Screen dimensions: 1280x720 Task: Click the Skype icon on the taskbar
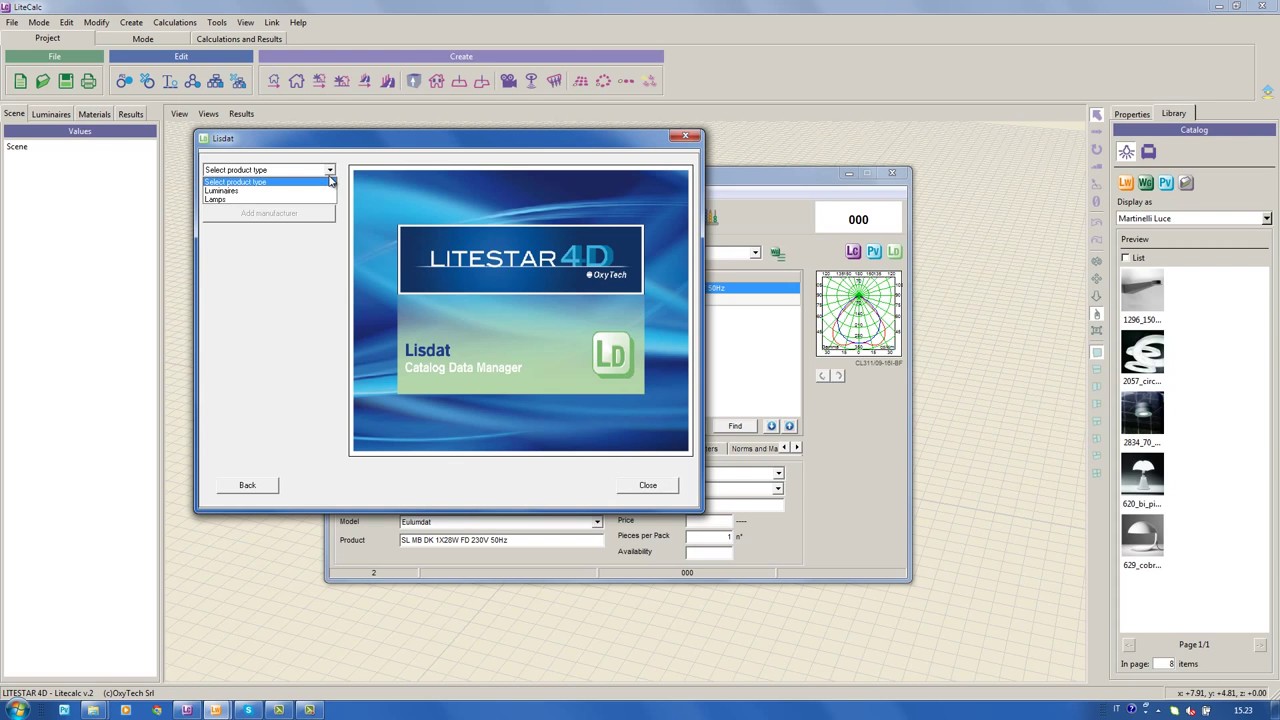(247, 710)
